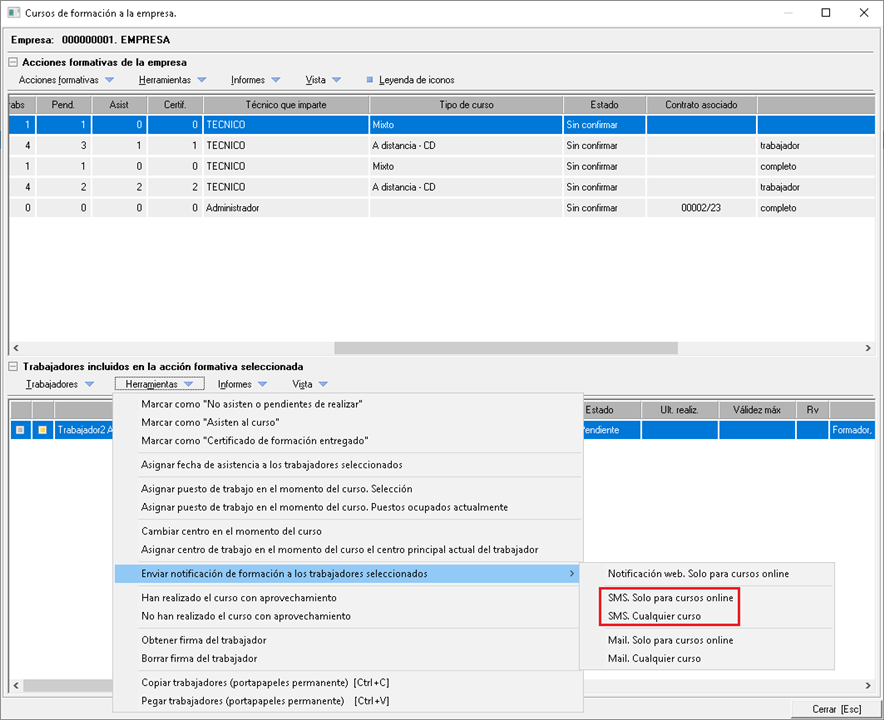Open the lower Vista dropdown
The image size is (884, 720).
[309, 384]
